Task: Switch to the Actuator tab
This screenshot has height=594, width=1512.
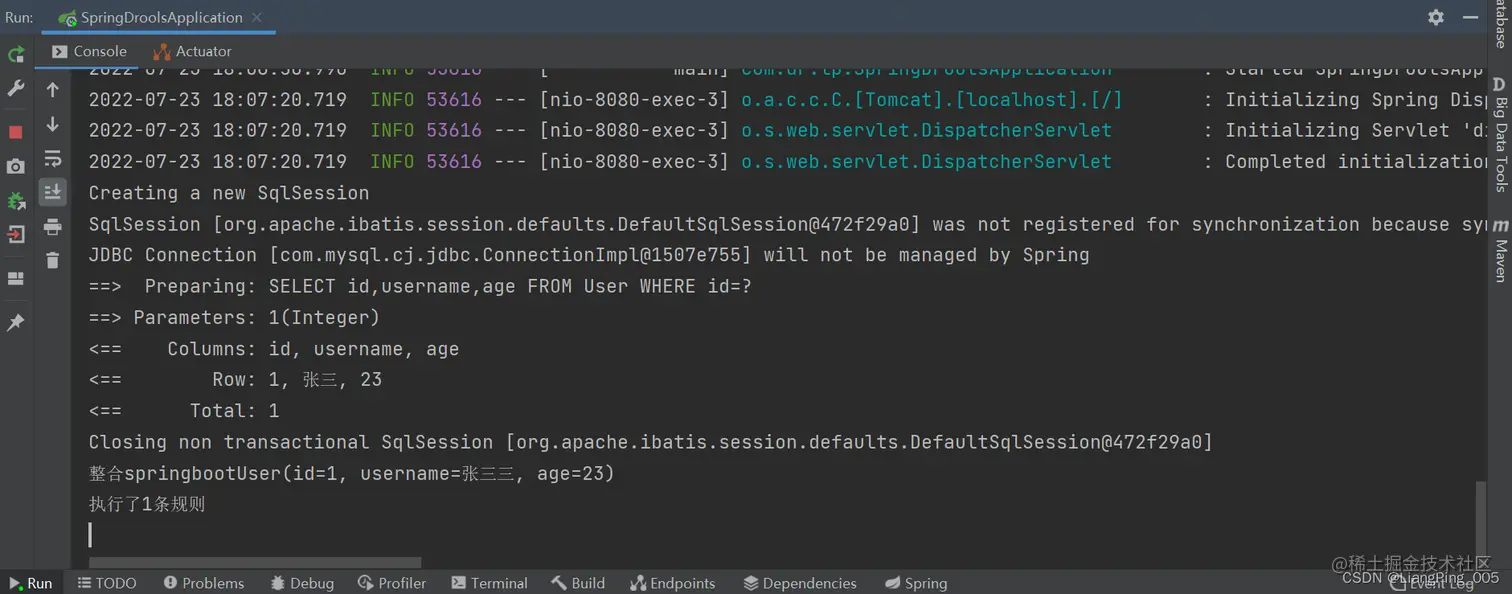Action: point(192,51)
